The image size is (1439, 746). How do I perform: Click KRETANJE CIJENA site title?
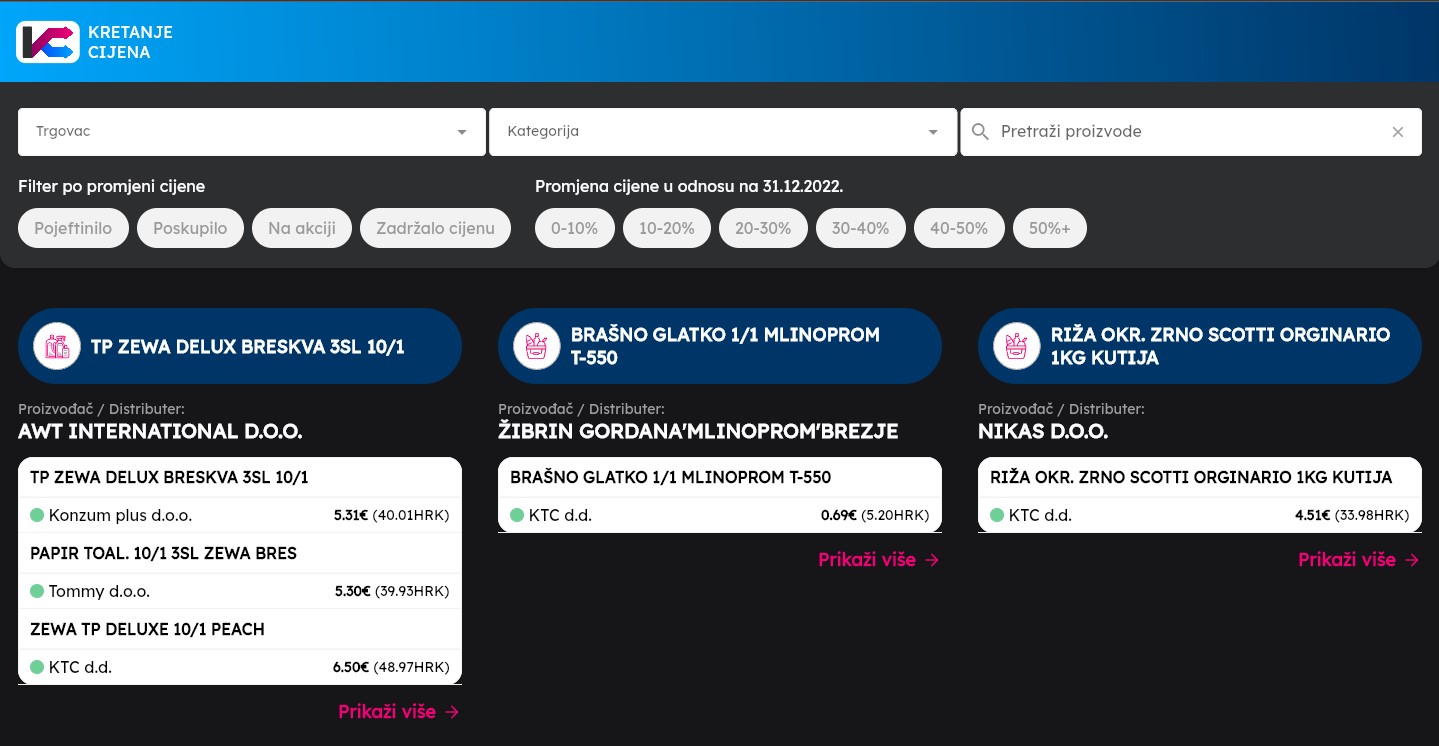130,42
